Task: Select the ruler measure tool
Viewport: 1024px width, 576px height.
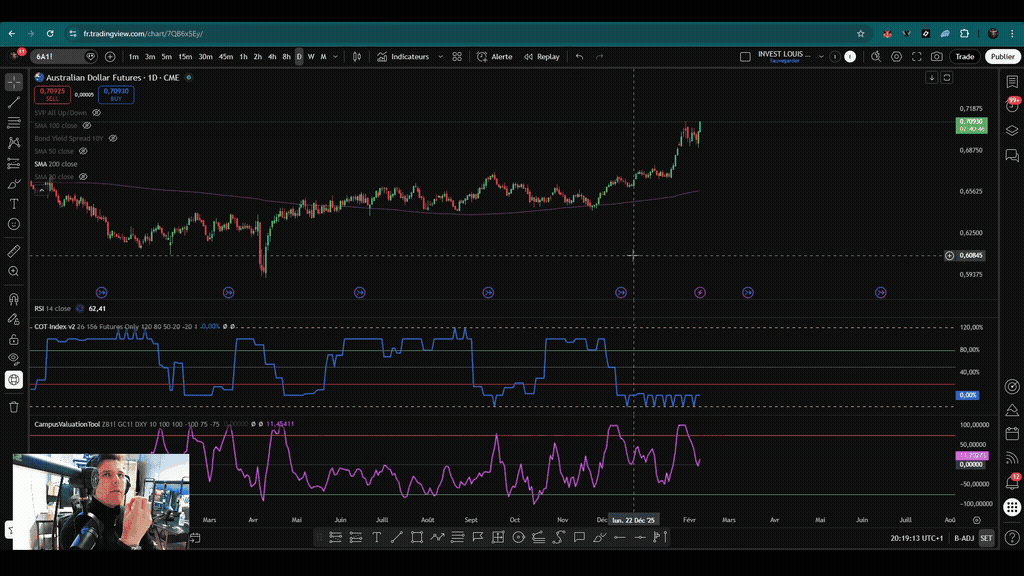Action: pyautogui.click(x=14, y=251)
